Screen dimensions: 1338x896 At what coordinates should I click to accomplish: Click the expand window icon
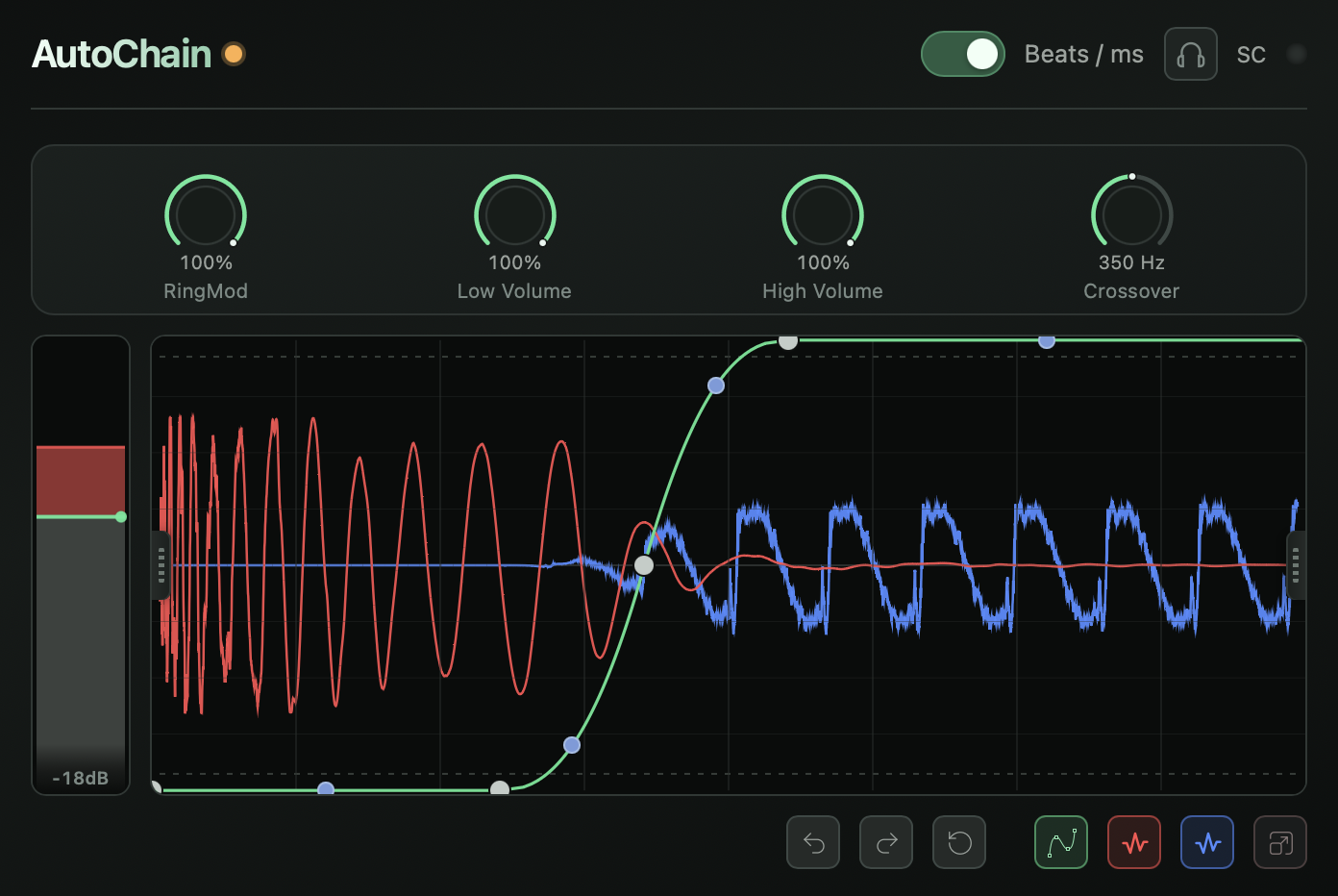coord(1280,843)
